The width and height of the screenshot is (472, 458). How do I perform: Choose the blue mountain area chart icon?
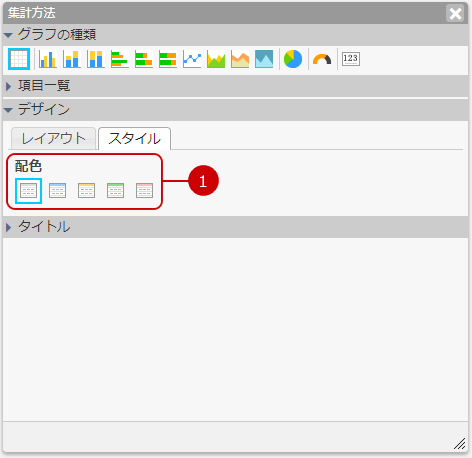point(264,59)
